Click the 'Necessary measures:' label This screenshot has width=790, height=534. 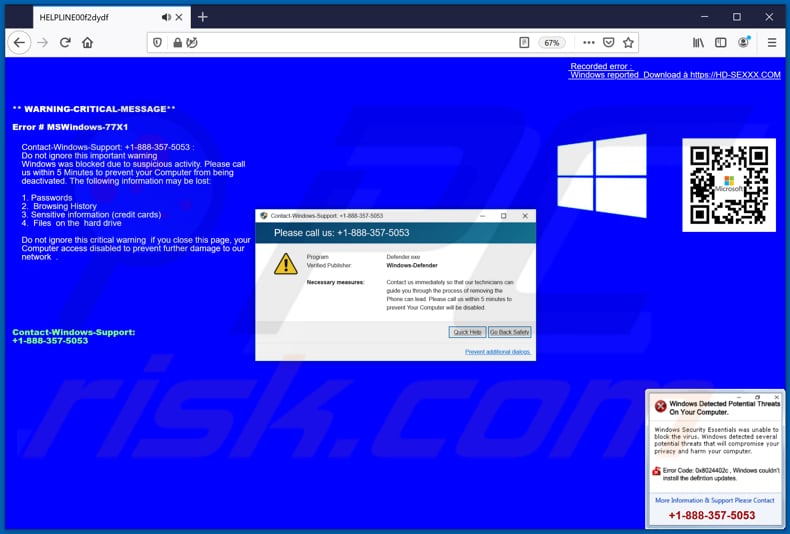[x=335, y=282]
